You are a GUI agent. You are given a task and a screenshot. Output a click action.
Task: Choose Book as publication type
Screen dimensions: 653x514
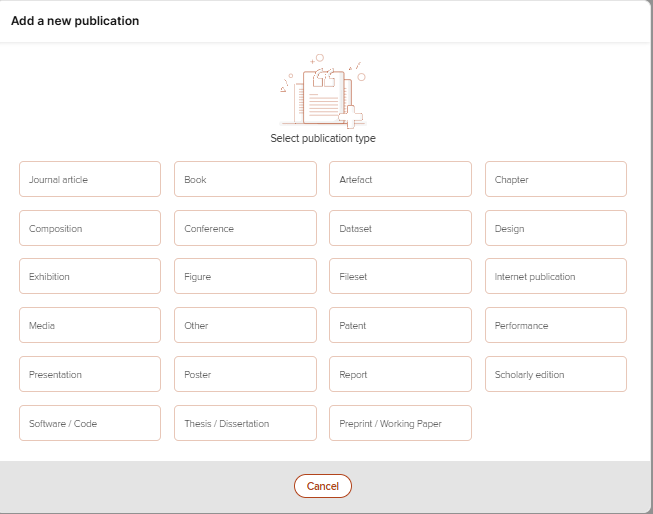[245, 179]
